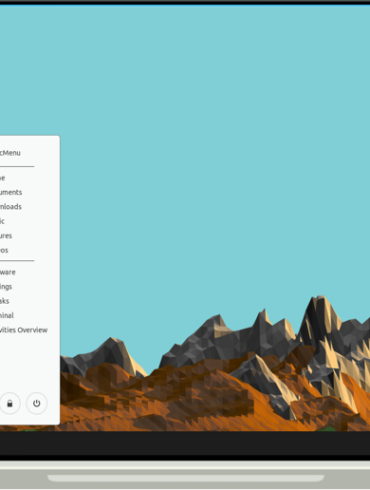Open the Pictures folder entry
The image size is (370, 490).
click(6, 236)
